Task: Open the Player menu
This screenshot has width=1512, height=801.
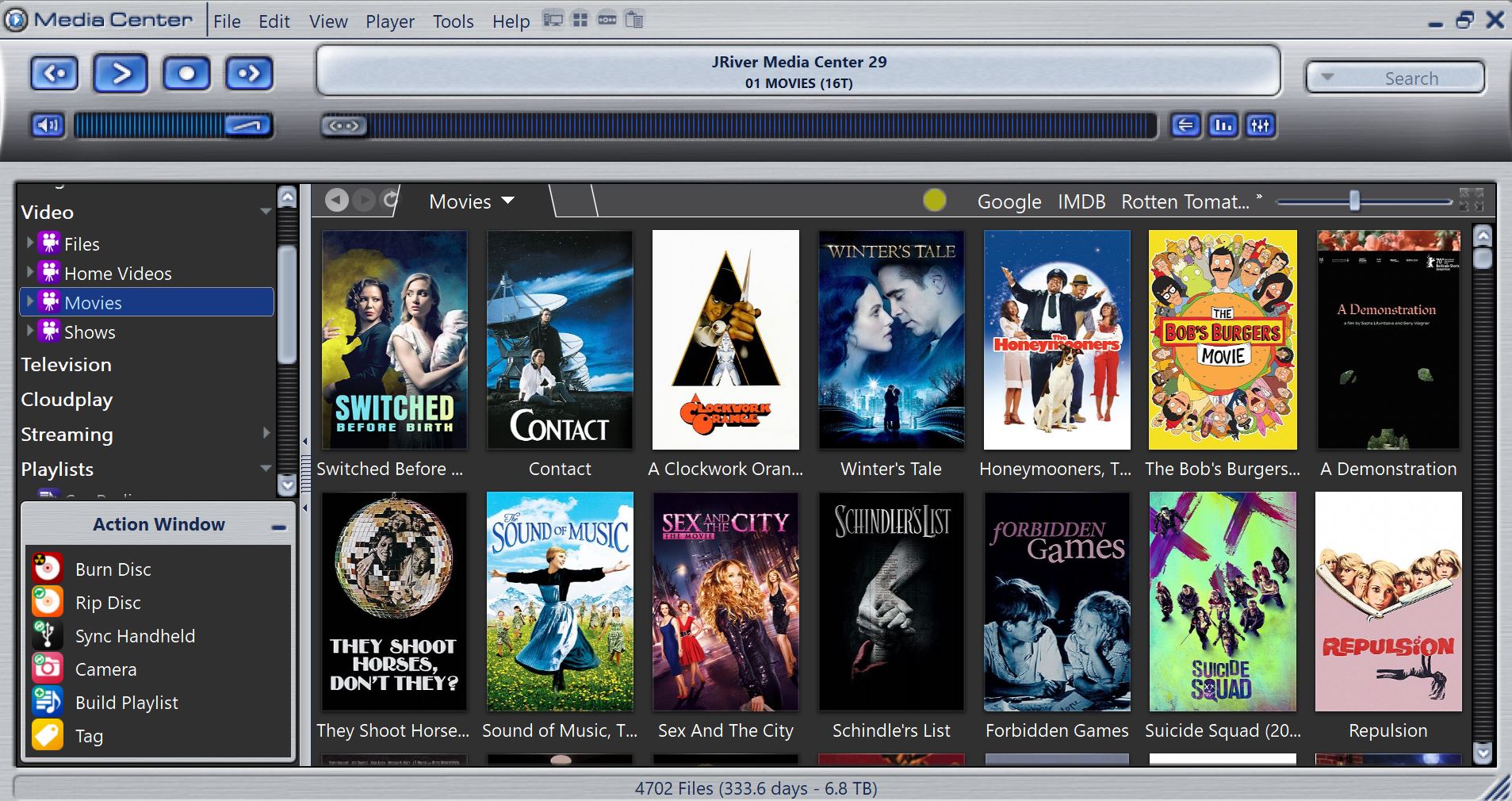Action: tap(390, 21)
